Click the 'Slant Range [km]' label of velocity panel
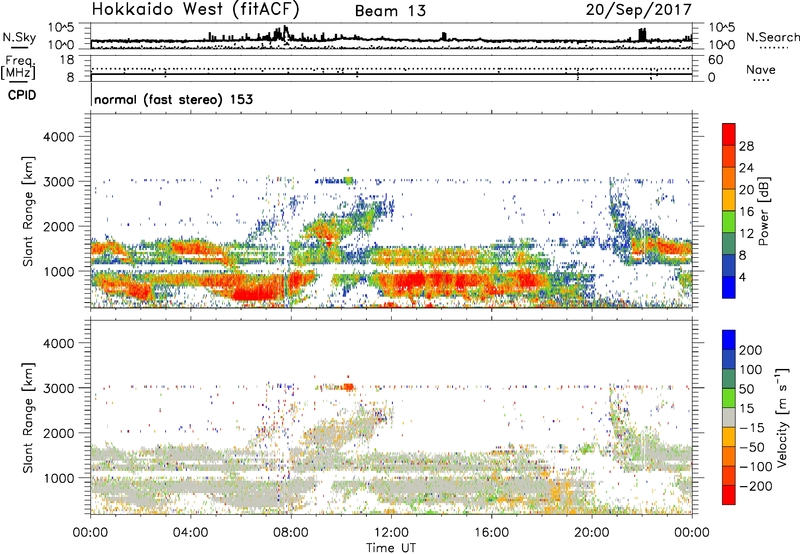This screenshot has width=800, height=554. (28, 418)
